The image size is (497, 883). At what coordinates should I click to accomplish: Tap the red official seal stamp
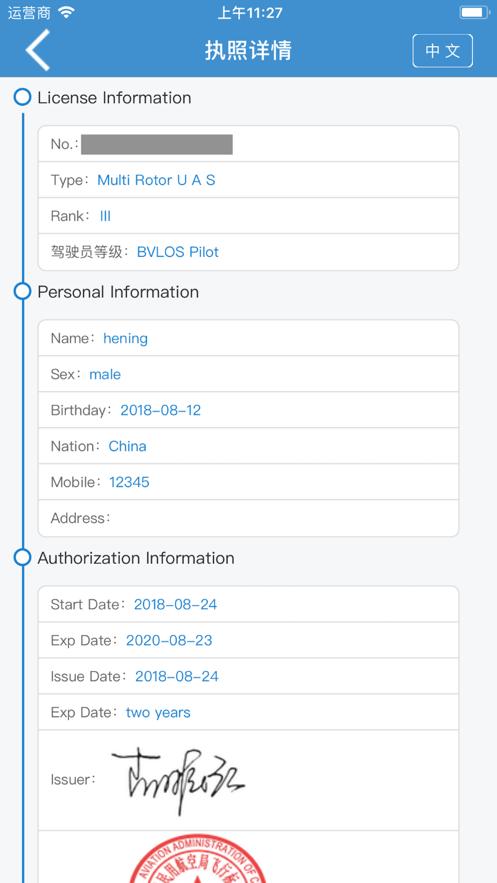(198, 858)
